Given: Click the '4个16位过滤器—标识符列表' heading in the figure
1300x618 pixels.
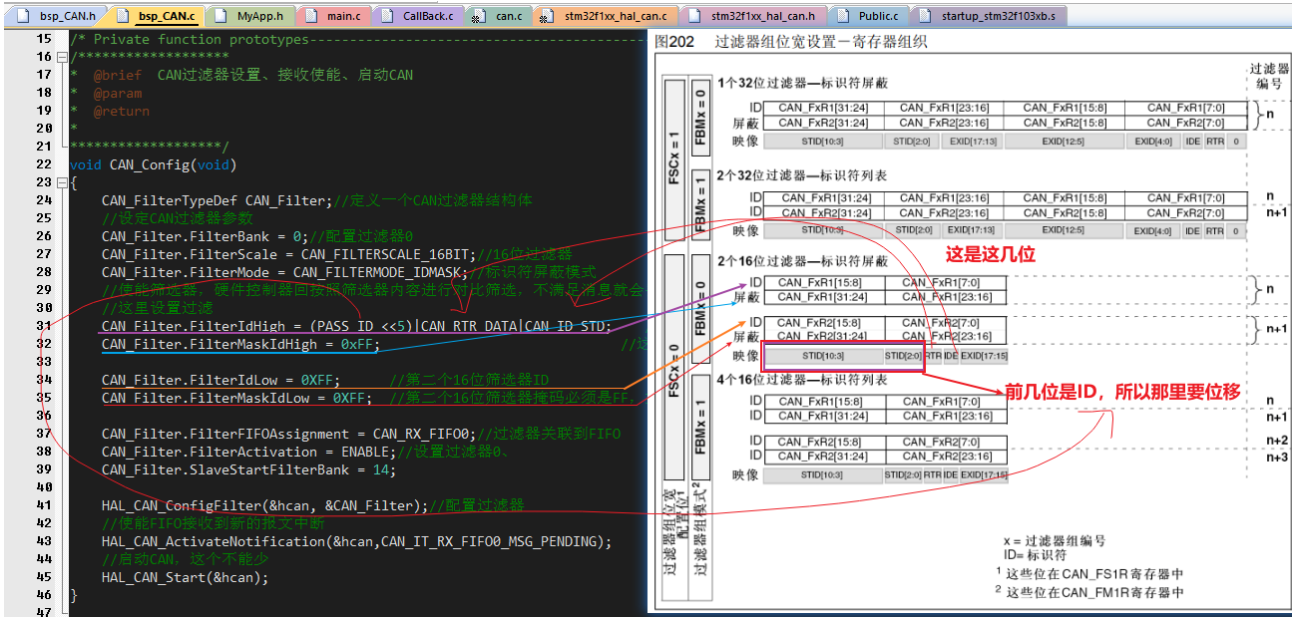Looking at the screenshot, I should coord(802,380).
